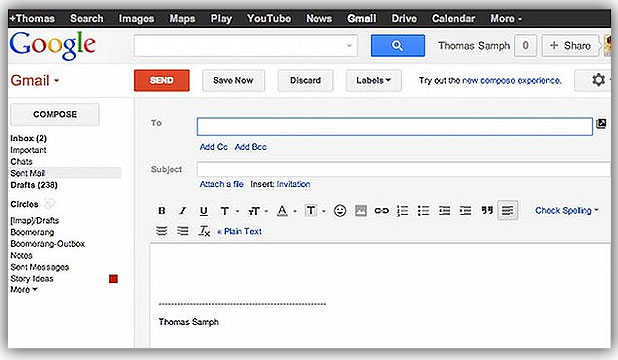
Task: Open the Boomerang label
Action: point(32,232)
